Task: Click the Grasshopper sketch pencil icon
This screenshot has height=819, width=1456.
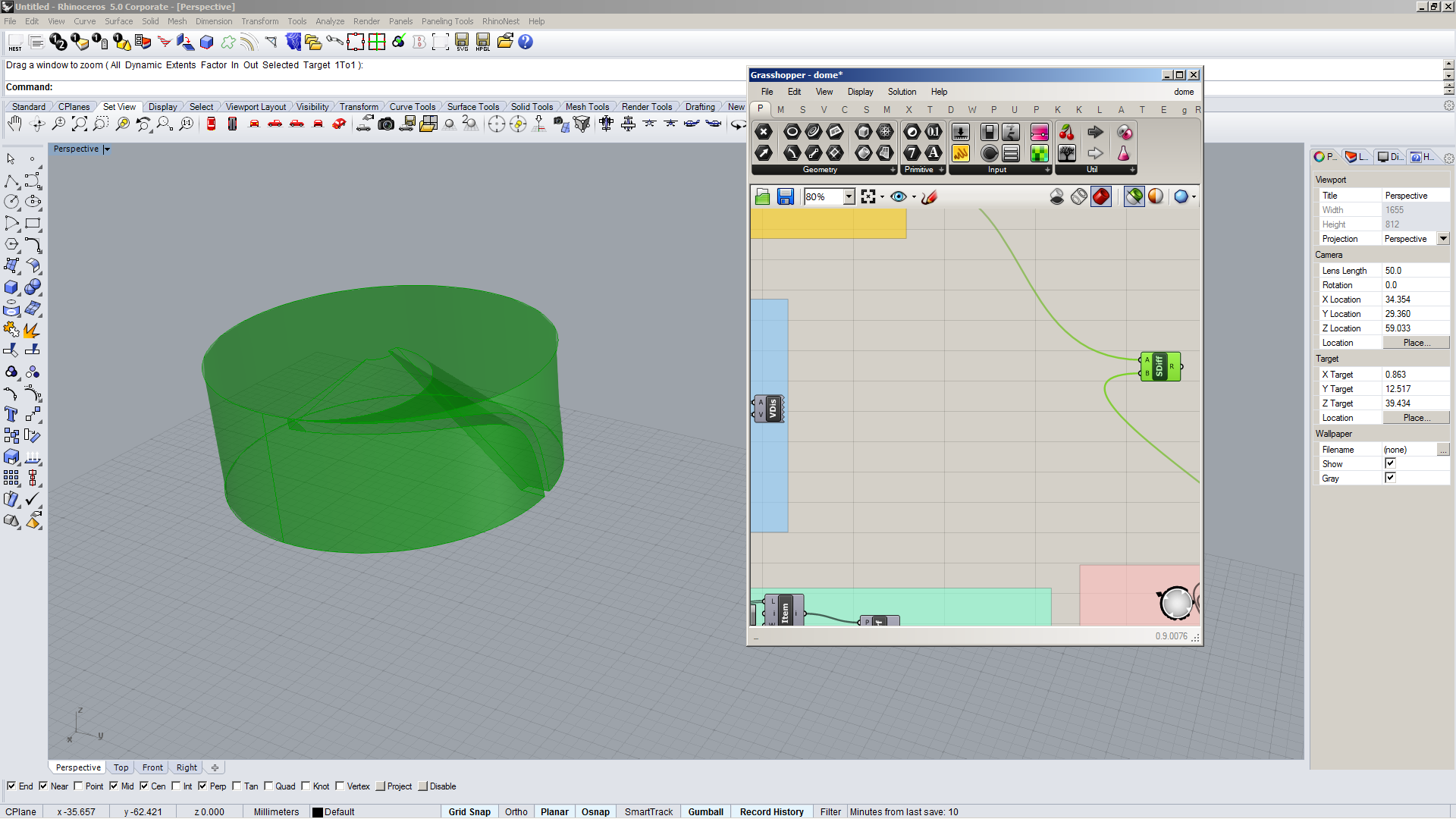Action: (x=930, y=197)
